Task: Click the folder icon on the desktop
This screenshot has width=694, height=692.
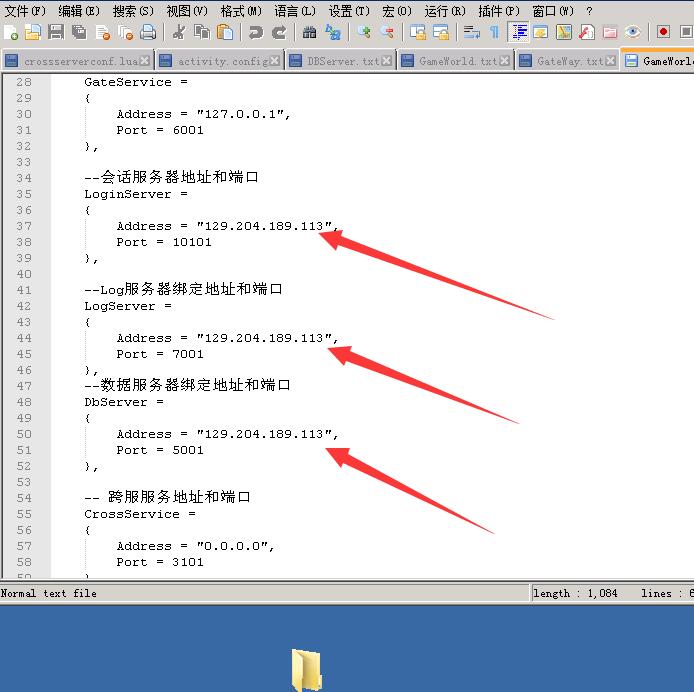Action: [307, 669]
